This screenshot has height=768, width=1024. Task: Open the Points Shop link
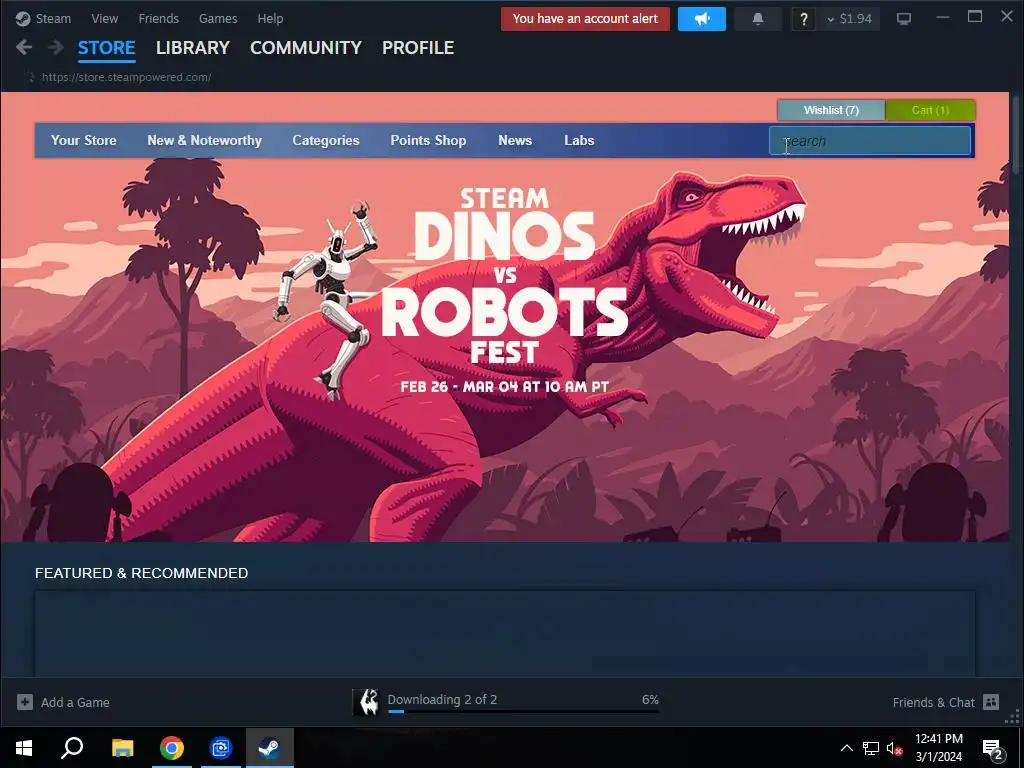tap(428, 140)
